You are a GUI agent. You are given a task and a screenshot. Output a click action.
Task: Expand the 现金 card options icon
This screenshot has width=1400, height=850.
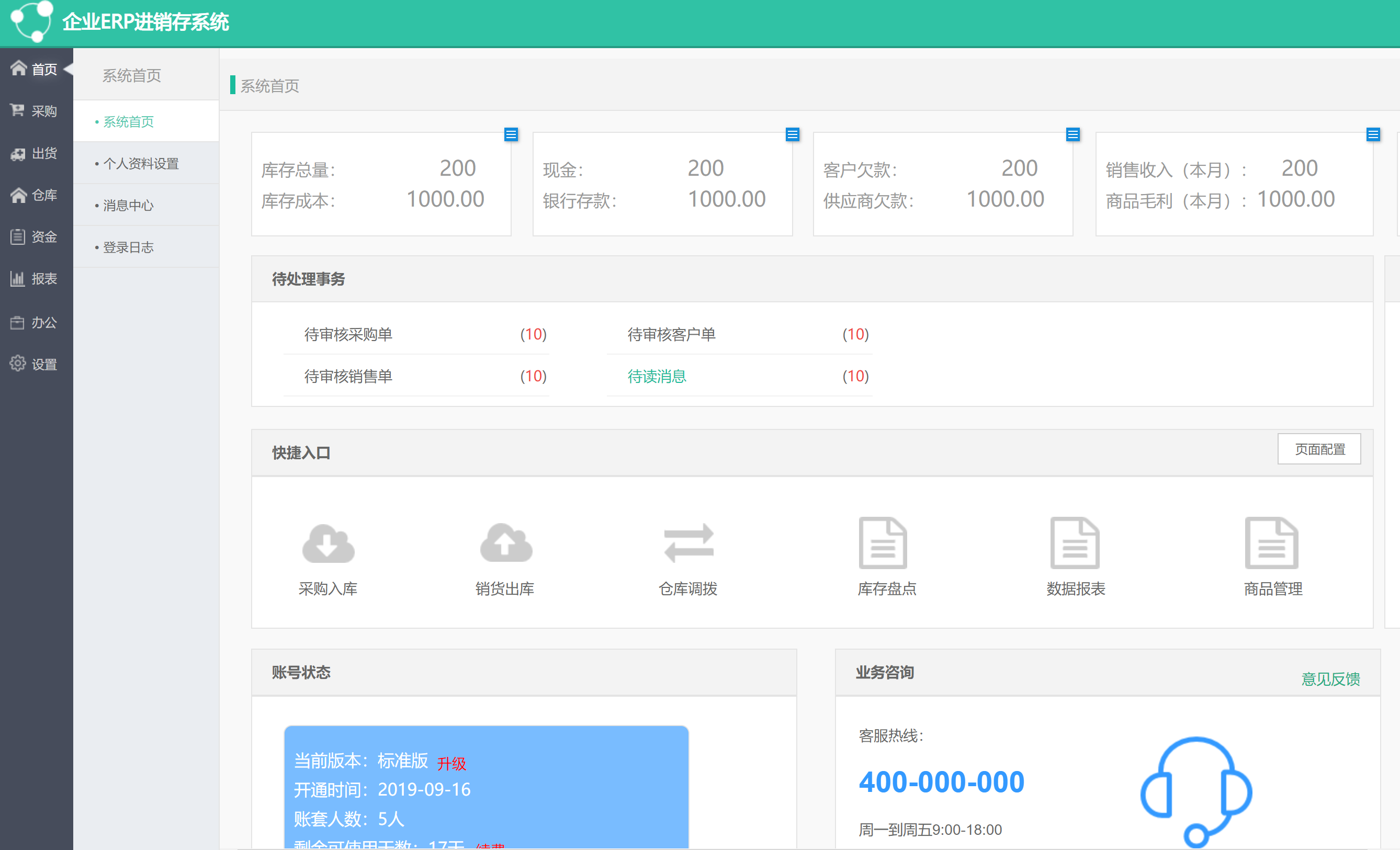[793, 134]
